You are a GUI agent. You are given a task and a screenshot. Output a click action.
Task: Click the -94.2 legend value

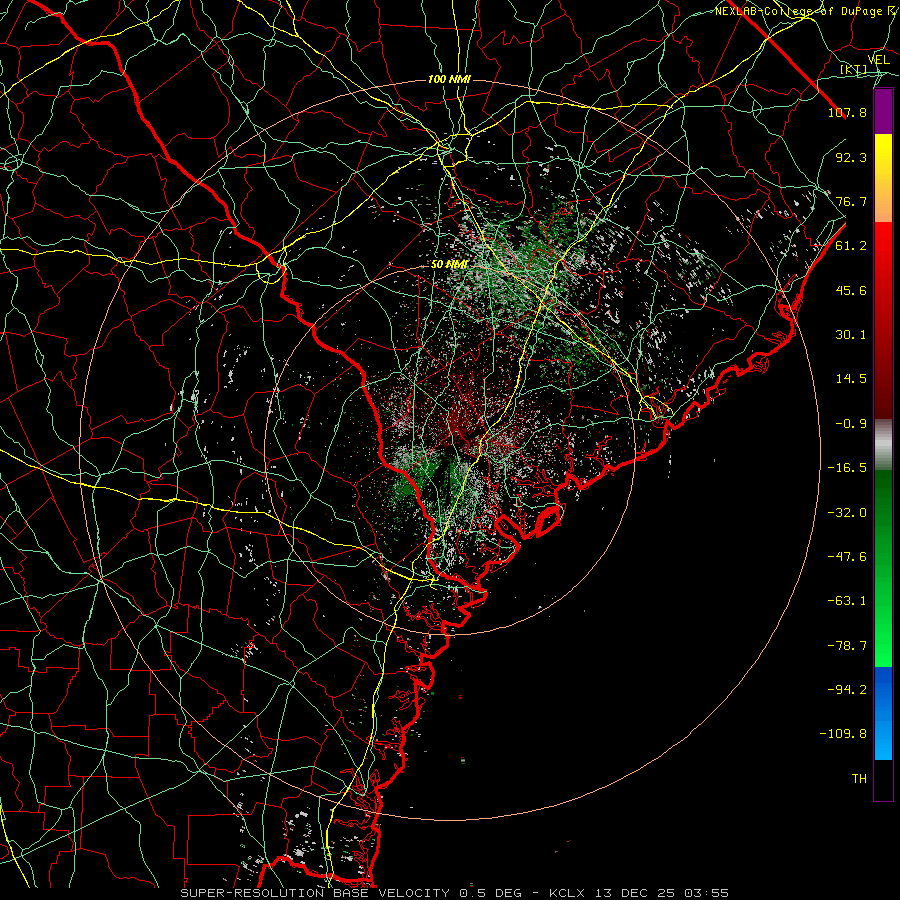point(847,690)
